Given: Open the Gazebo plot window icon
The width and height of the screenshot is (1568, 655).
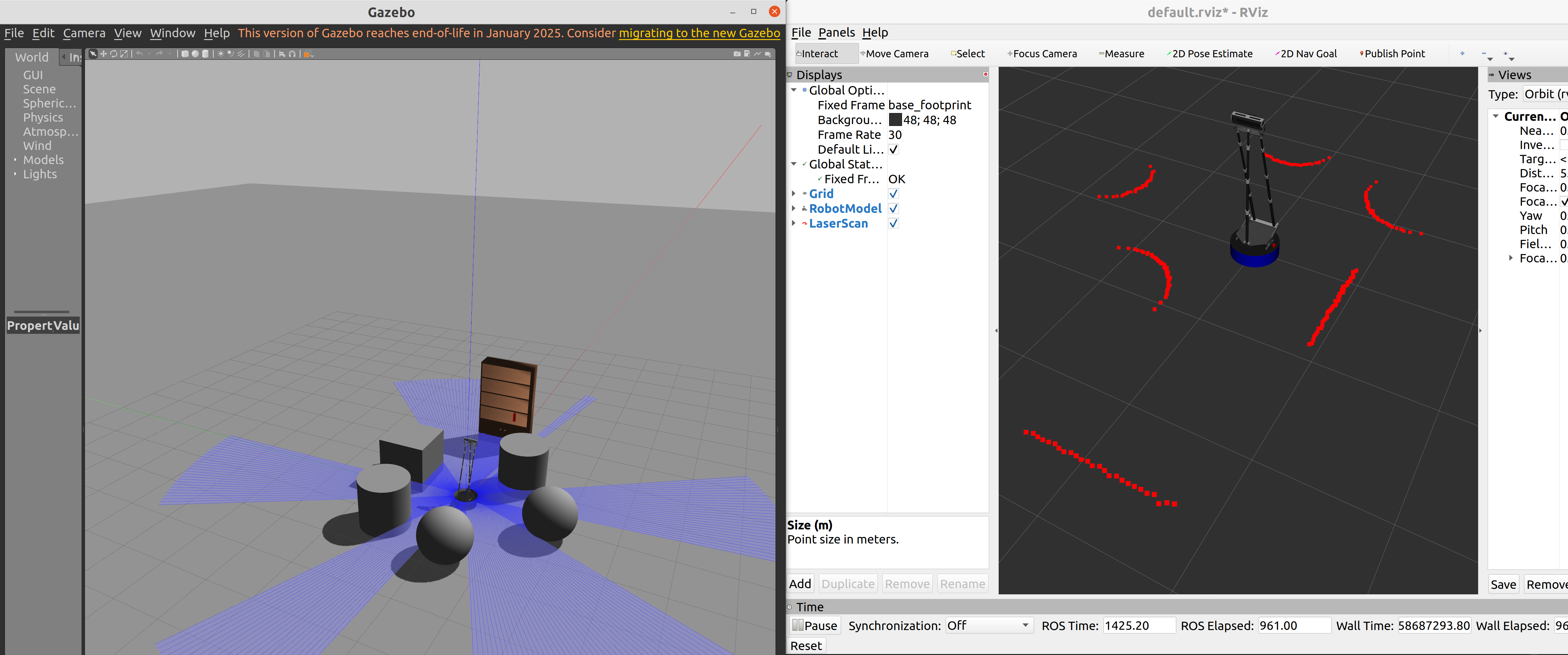Looking at the screenshot, I should [x=758, y=54].
